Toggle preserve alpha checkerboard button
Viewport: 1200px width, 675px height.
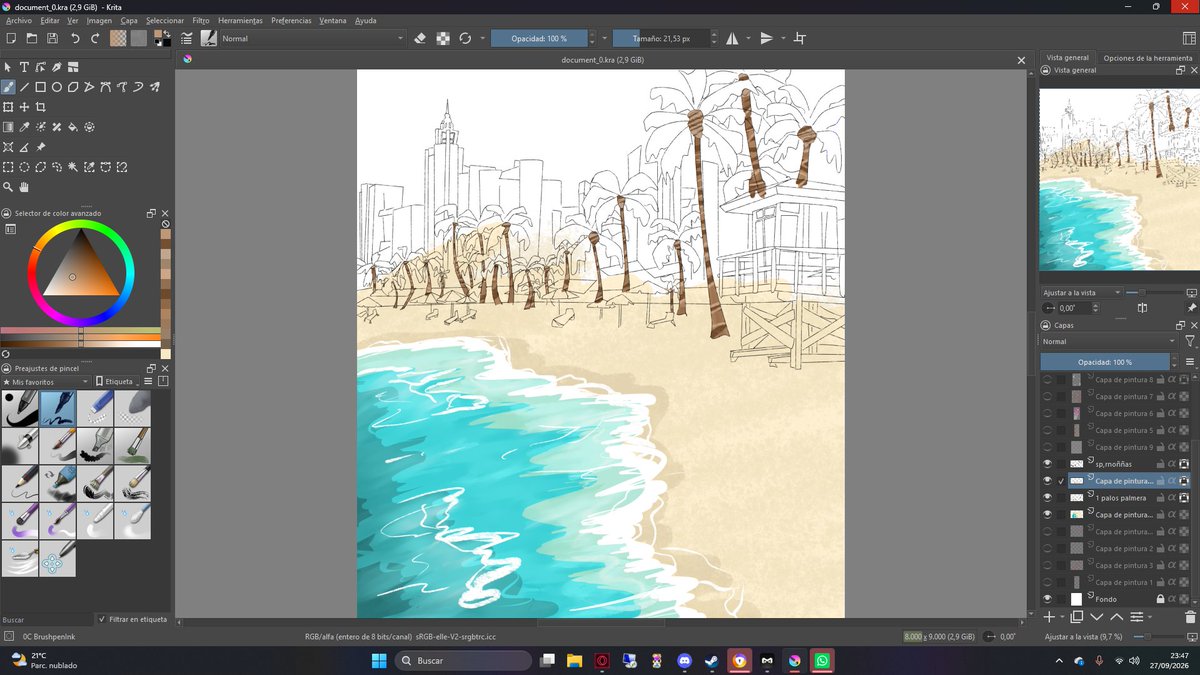click(442, 38)
